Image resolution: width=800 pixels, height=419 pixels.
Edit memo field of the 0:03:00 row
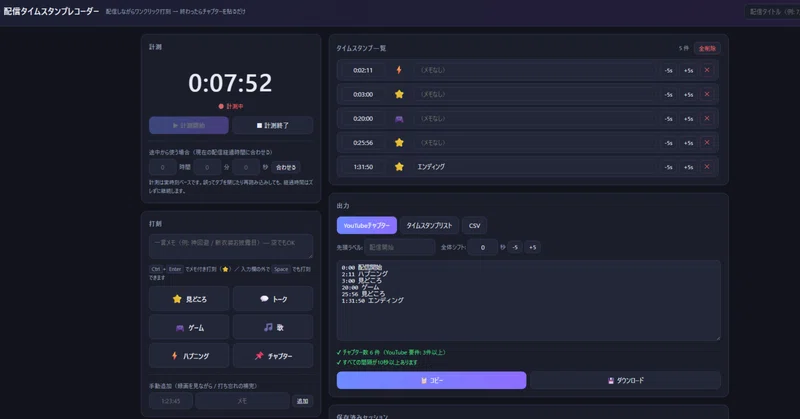535,94
